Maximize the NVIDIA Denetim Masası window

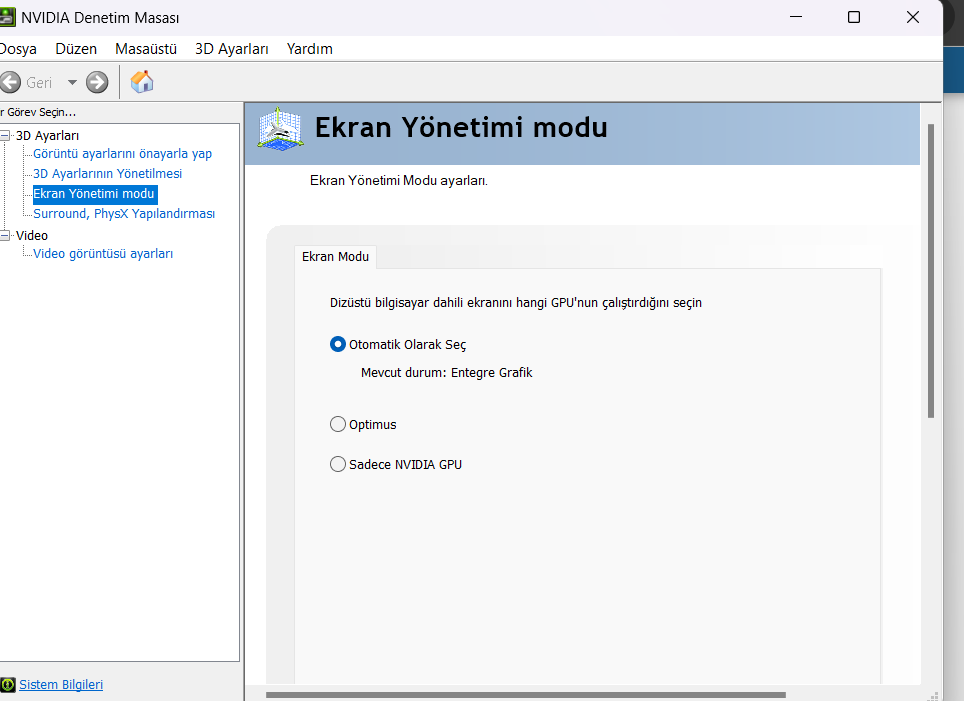pyautogui.click(x=854, y=17)
